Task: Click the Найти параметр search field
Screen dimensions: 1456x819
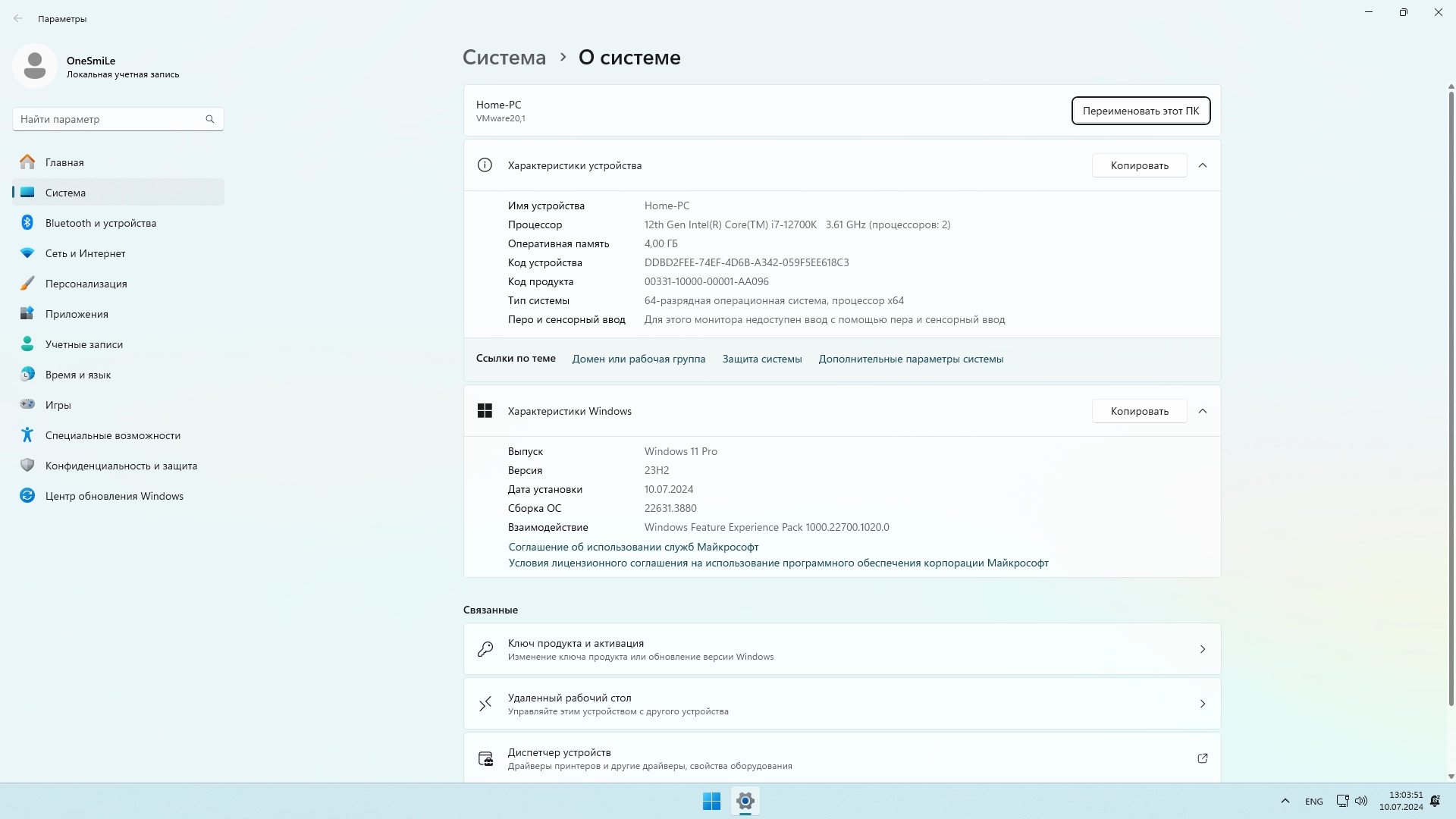Action: pyautogui.click(x=110, y=119)
